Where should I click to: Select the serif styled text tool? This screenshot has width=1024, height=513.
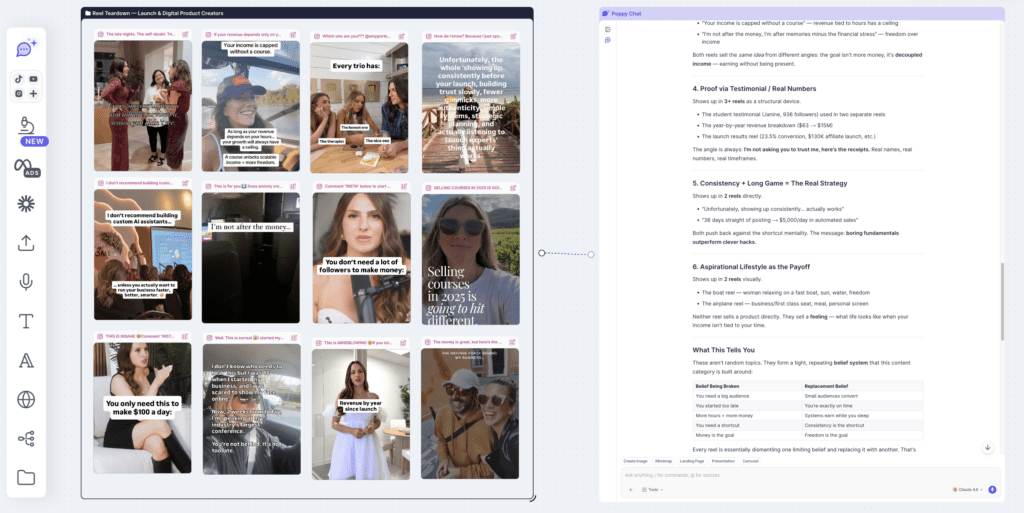coord(26,360)
